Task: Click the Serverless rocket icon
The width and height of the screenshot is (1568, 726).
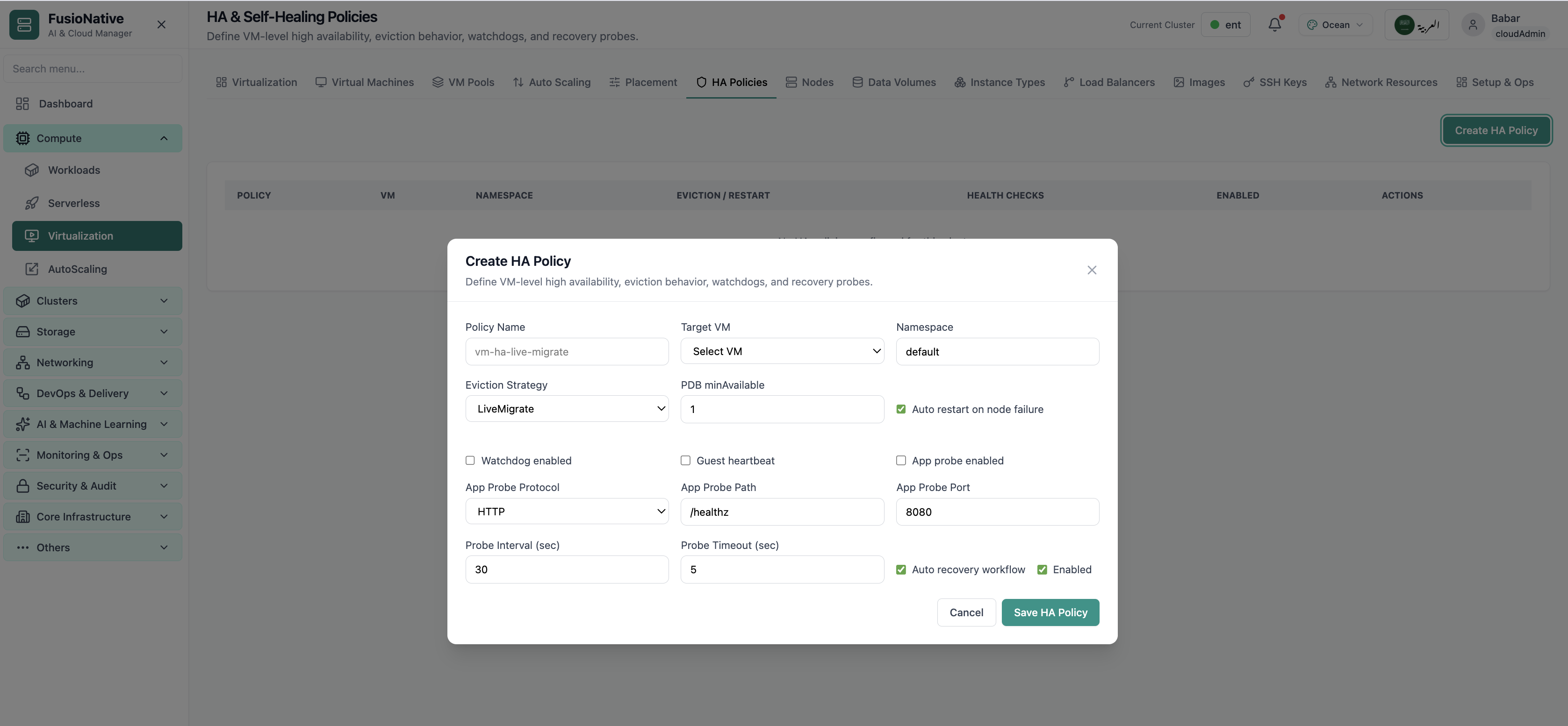Action: (32, 203)
